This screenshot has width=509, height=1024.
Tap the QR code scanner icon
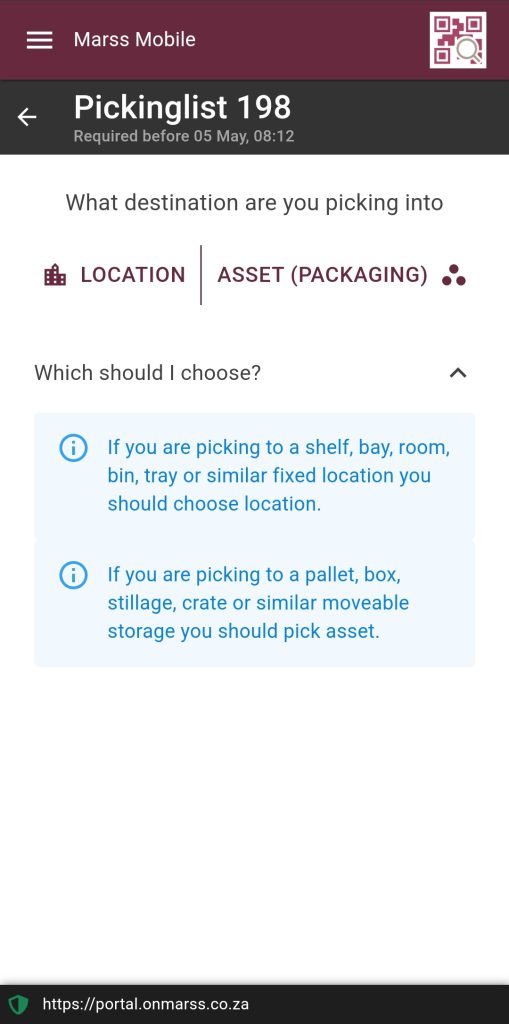(x=457, y=40)
